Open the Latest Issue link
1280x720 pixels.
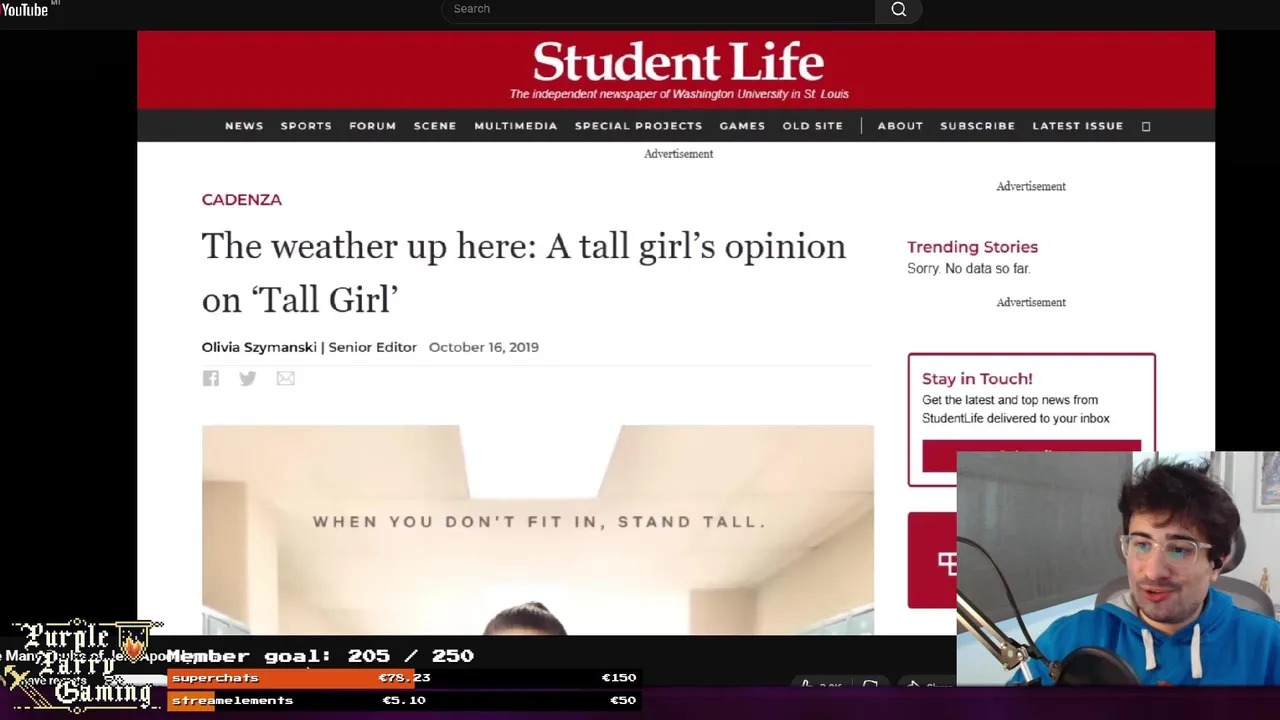click(1077, 126)
